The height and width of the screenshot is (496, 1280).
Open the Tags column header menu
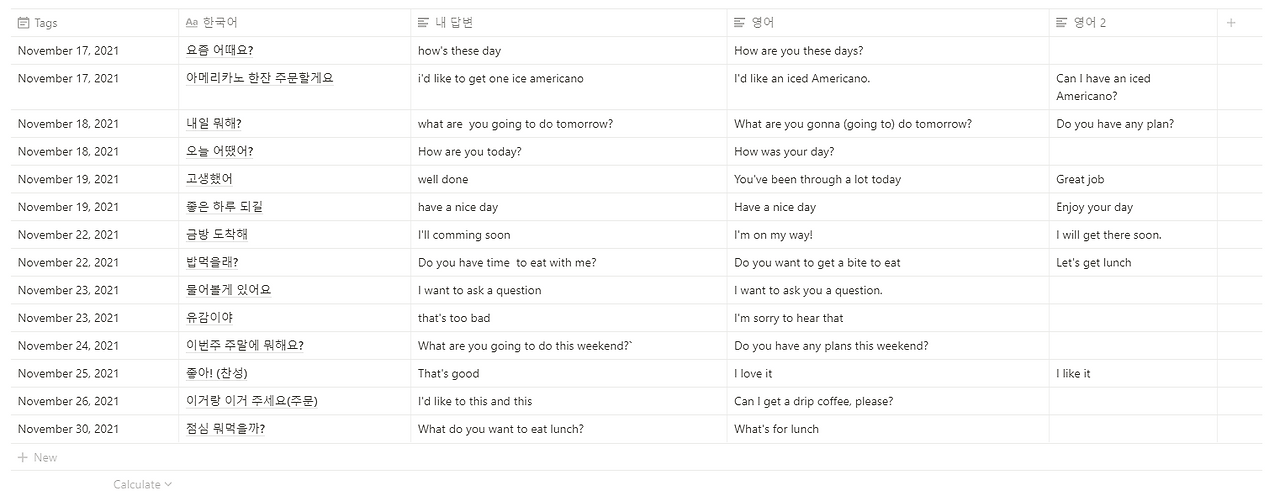tap(95, 23)
